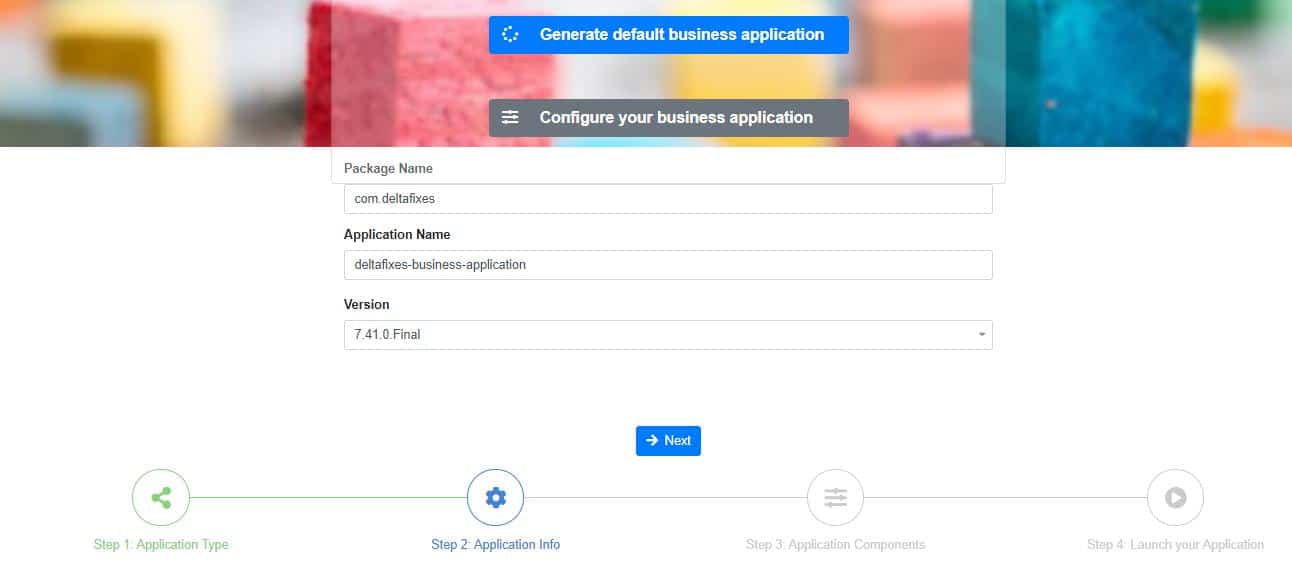Click the share icon for Step 1
Image resolution: width=1292 pixels, height=566 pixels.
pyautogui.click(x=160, y=497)
